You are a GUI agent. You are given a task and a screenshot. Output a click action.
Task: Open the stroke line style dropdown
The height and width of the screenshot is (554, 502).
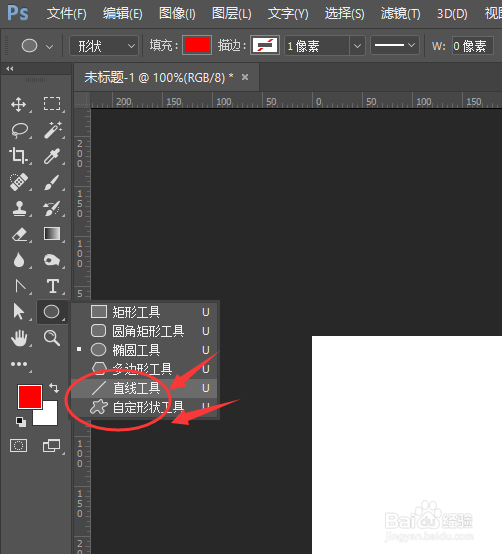click(395, 45)
